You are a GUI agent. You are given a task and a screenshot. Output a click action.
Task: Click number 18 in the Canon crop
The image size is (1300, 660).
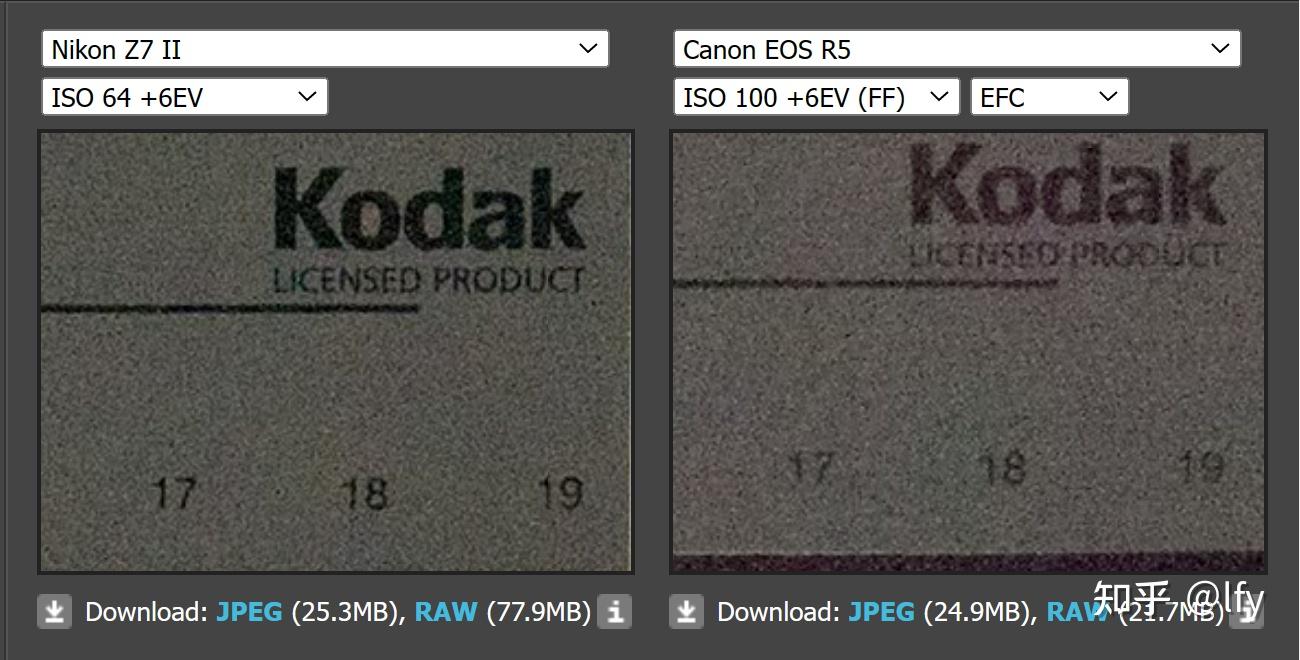[1003, 468]
